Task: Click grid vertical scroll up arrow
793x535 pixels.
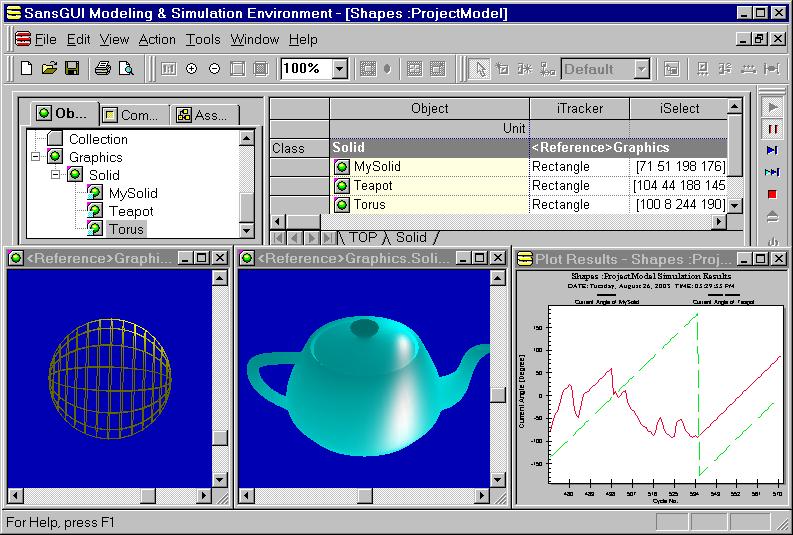Action: tap(734, 106)
